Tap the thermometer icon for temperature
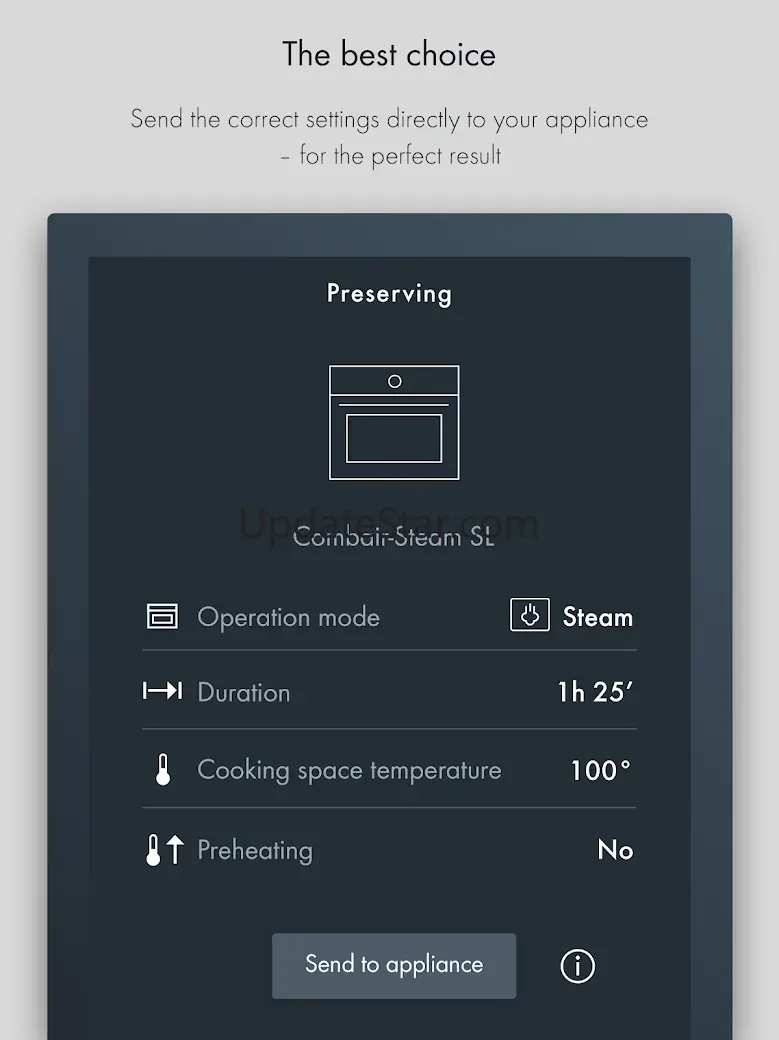Image resolution: width=779 pixels, height=1040 pixels. [x=163, y=770]
